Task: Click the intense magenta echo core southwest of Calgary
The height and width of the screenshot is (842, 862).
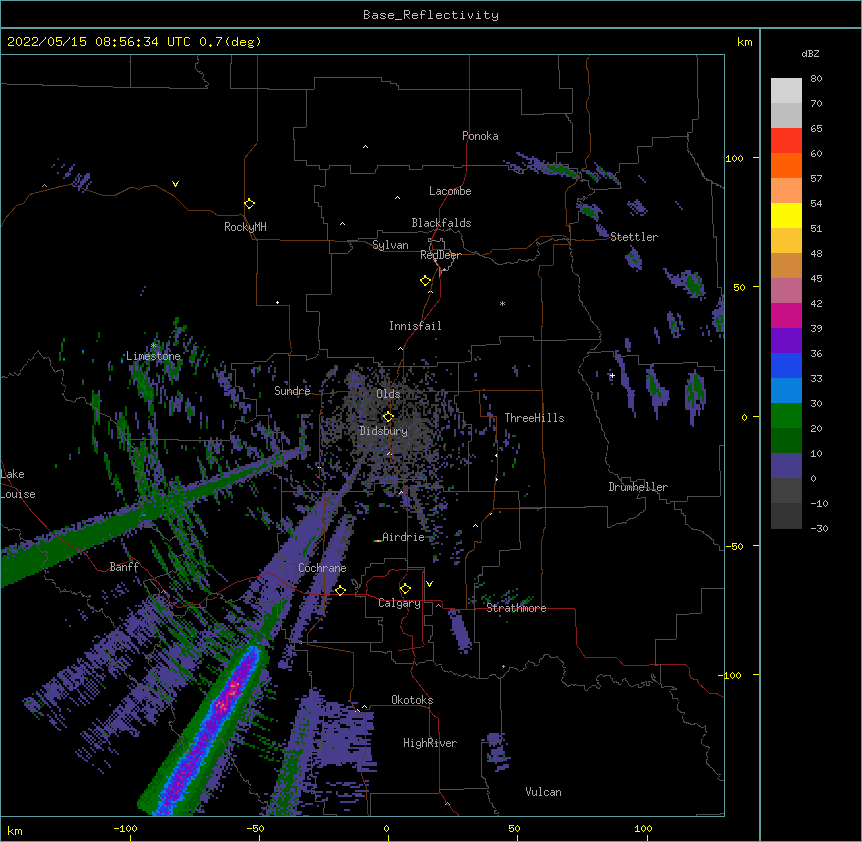Action: point(226,698)
